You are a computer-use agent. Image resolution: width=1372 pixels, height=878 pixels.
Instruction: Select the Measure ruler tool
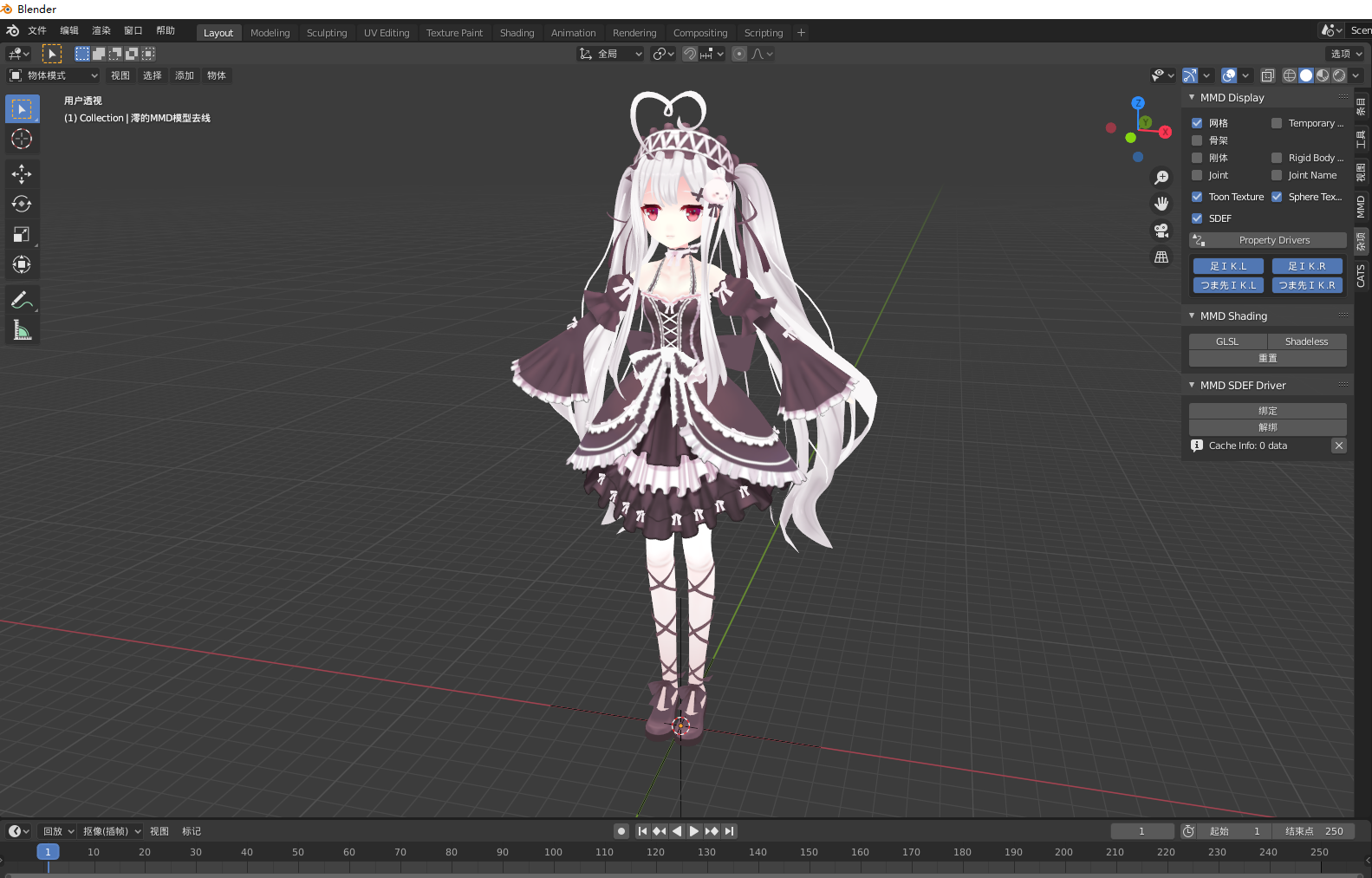coord(22,330)
